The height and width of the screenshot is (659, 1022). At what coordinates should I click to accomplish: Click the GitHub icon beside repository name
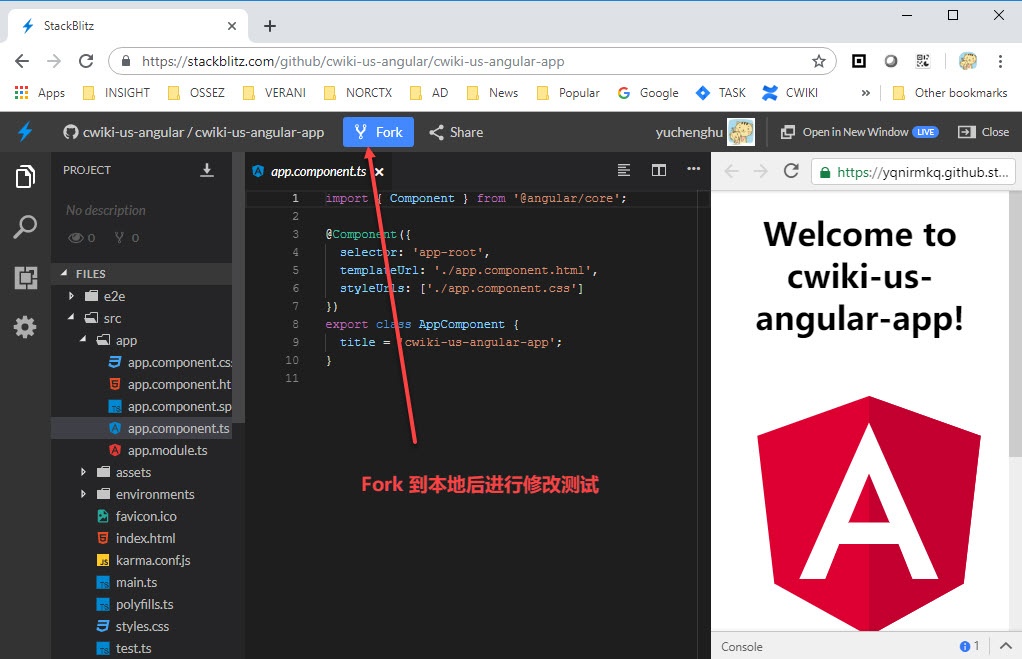tap(70, 132)
